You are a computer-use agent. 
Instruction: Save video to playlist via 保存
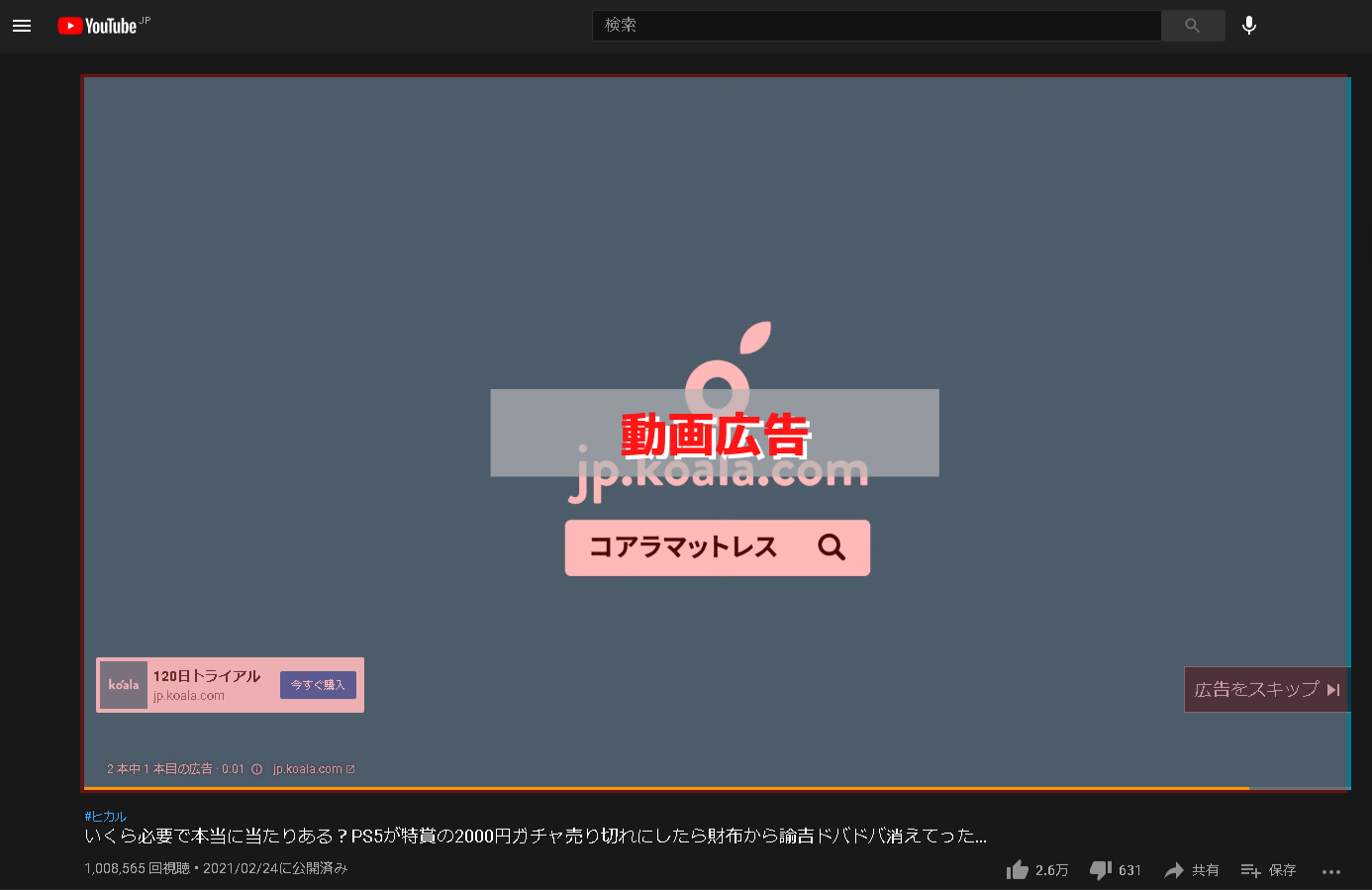pyautogui.click(x=1269, y=870)
